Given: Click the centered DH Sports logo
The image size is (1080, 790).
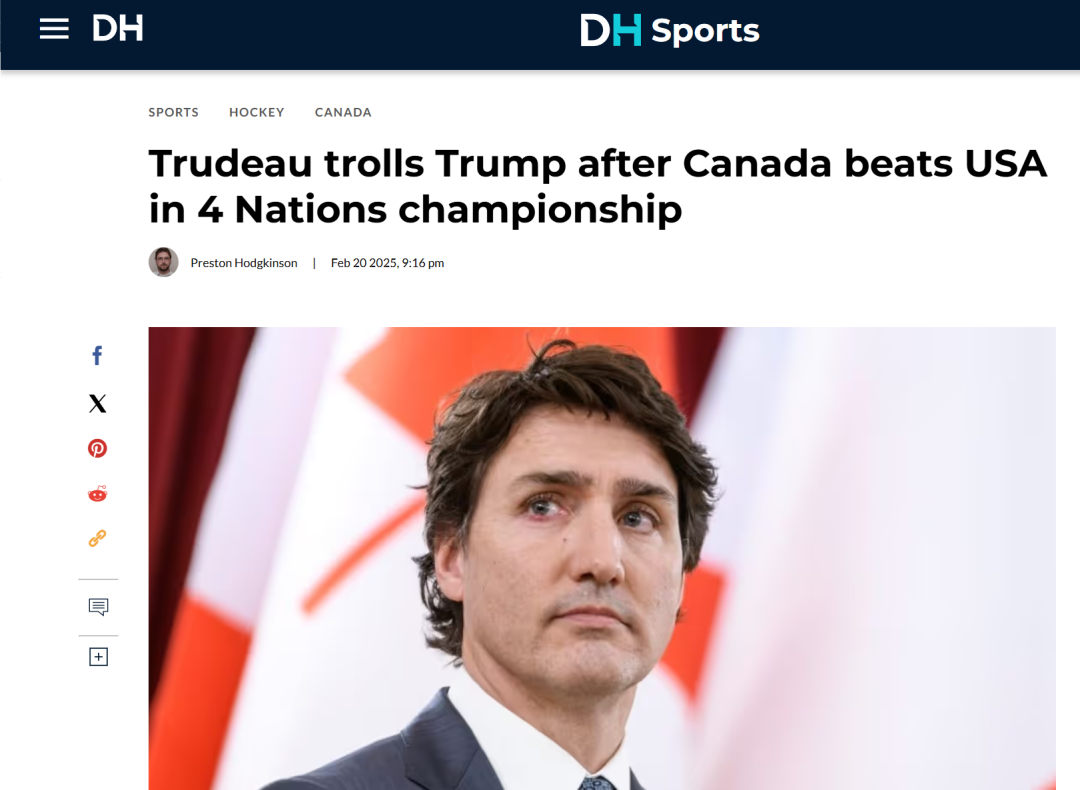Looking at the screenshot, I should pyautogui.click(x=669, y=30).
